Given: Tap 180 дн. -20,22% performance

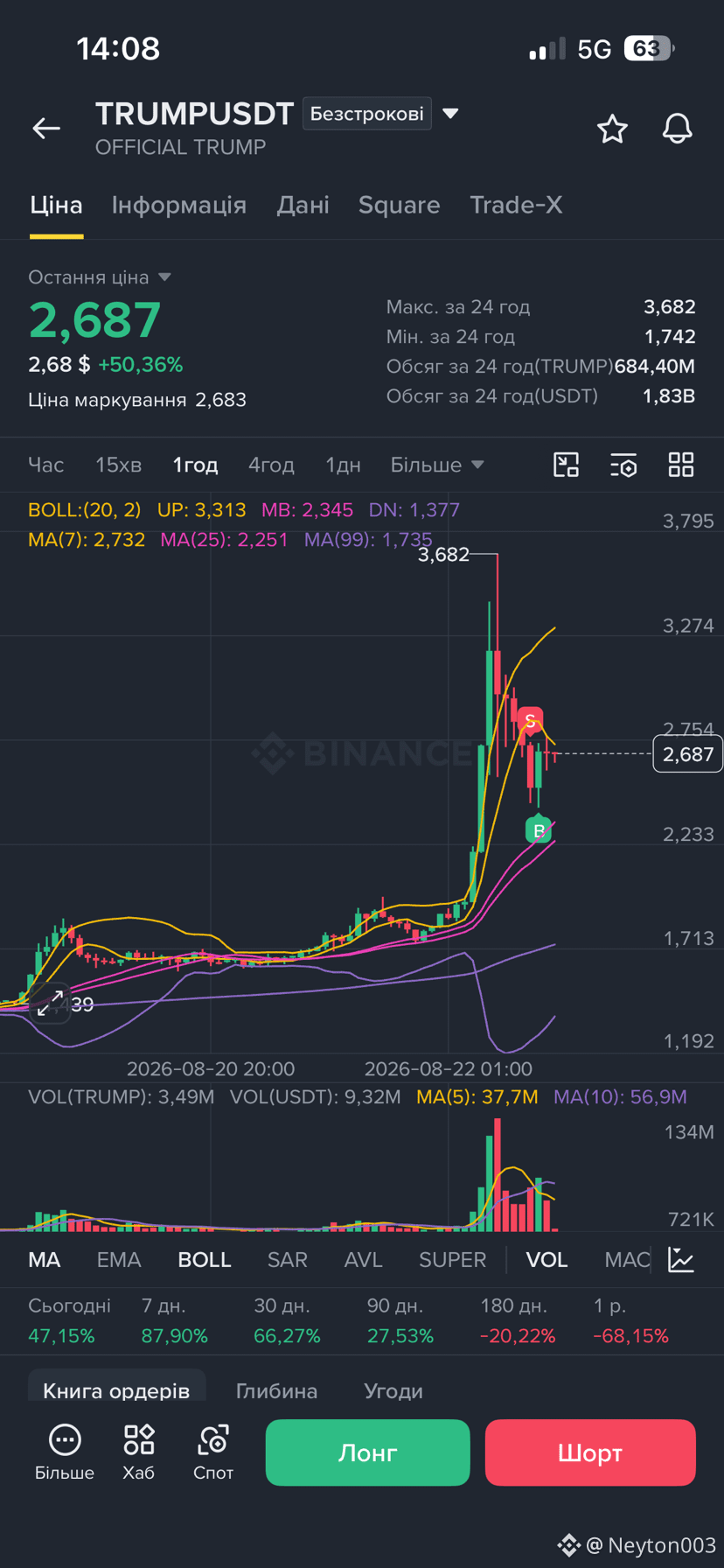Looking at the screenshot, I should (518, 1321).
